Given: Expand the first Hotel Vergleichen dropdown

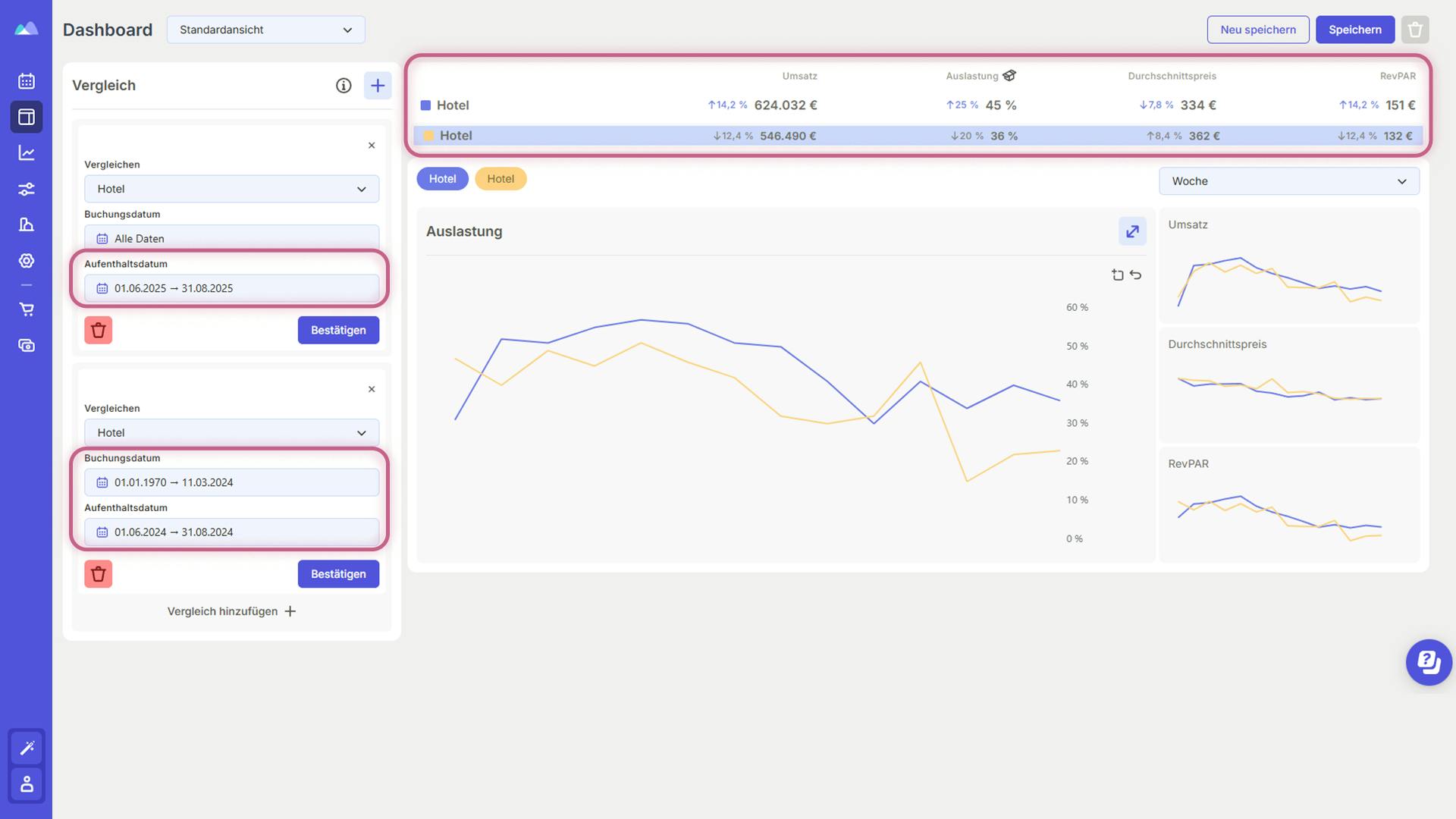Looking at the screenshot, I should [231, 188].
